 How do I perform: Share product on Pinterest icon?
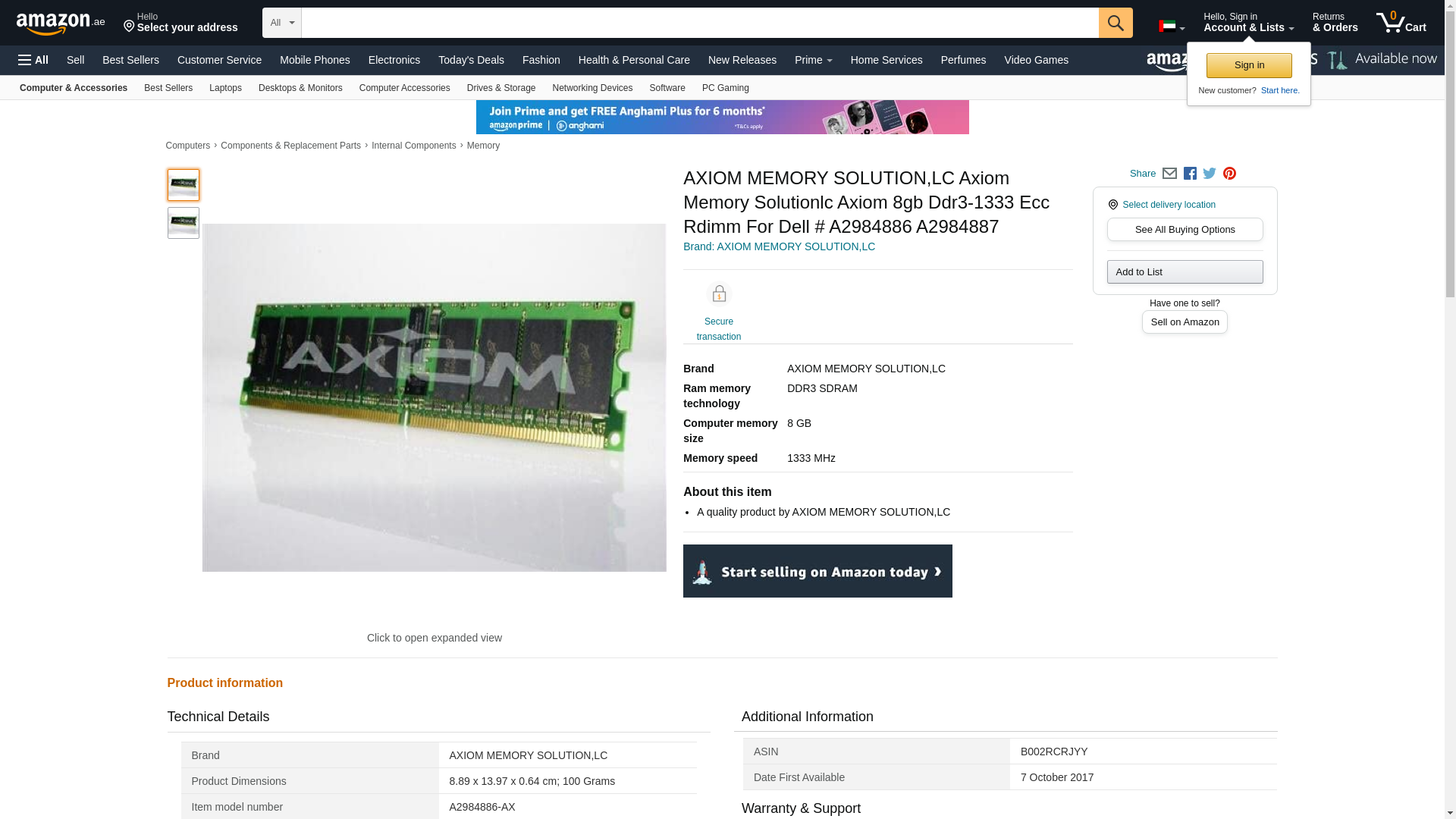[x=1229, y=174]
